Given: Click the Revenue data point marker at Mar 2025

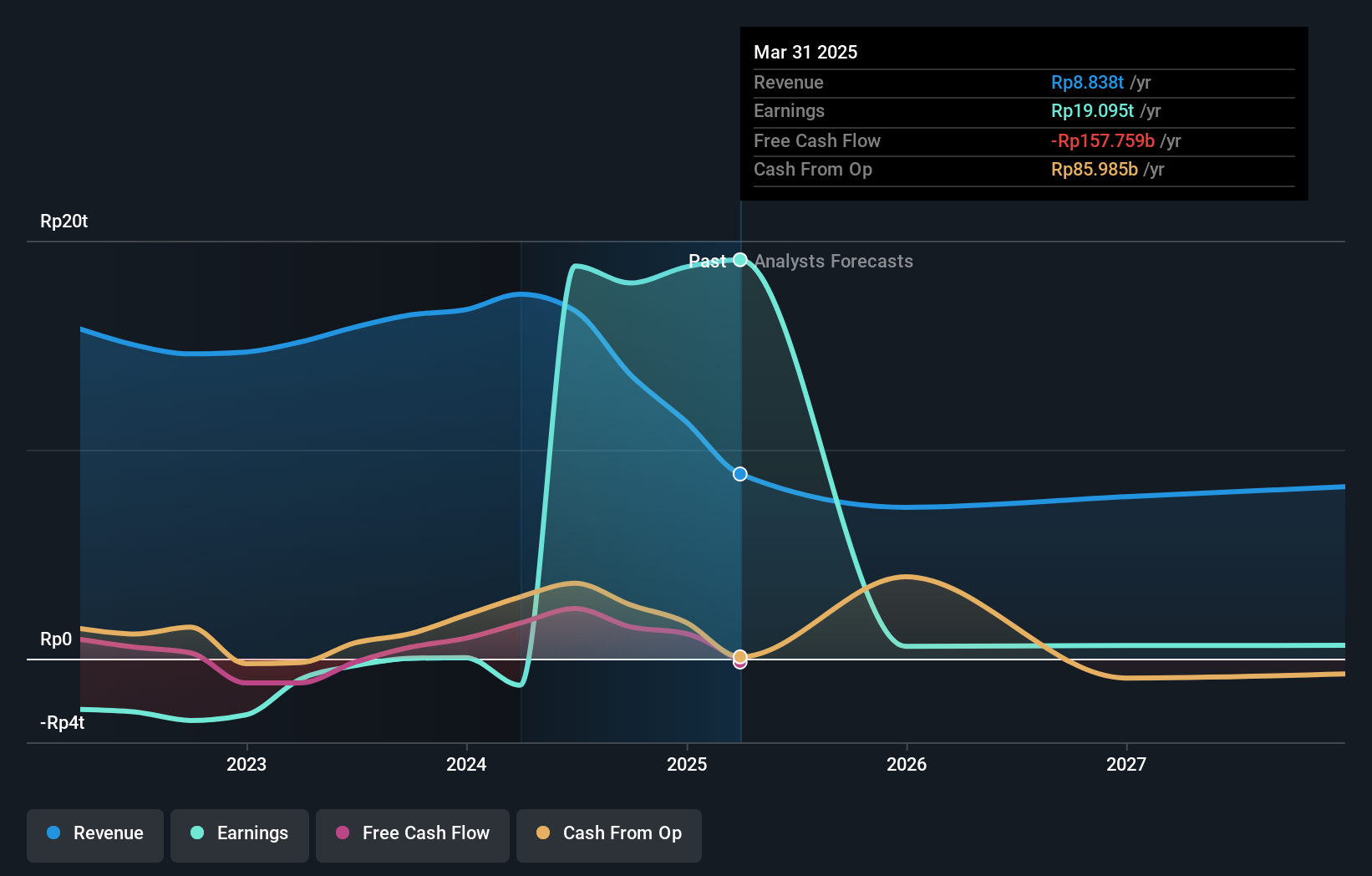Looking at the screenshot, I should [740, 474].
